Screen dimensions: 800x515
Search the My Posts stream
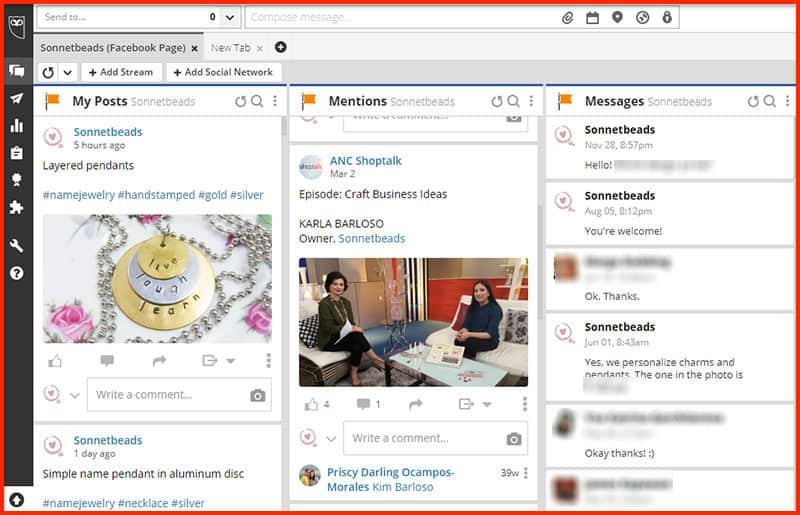pos(257,101)
